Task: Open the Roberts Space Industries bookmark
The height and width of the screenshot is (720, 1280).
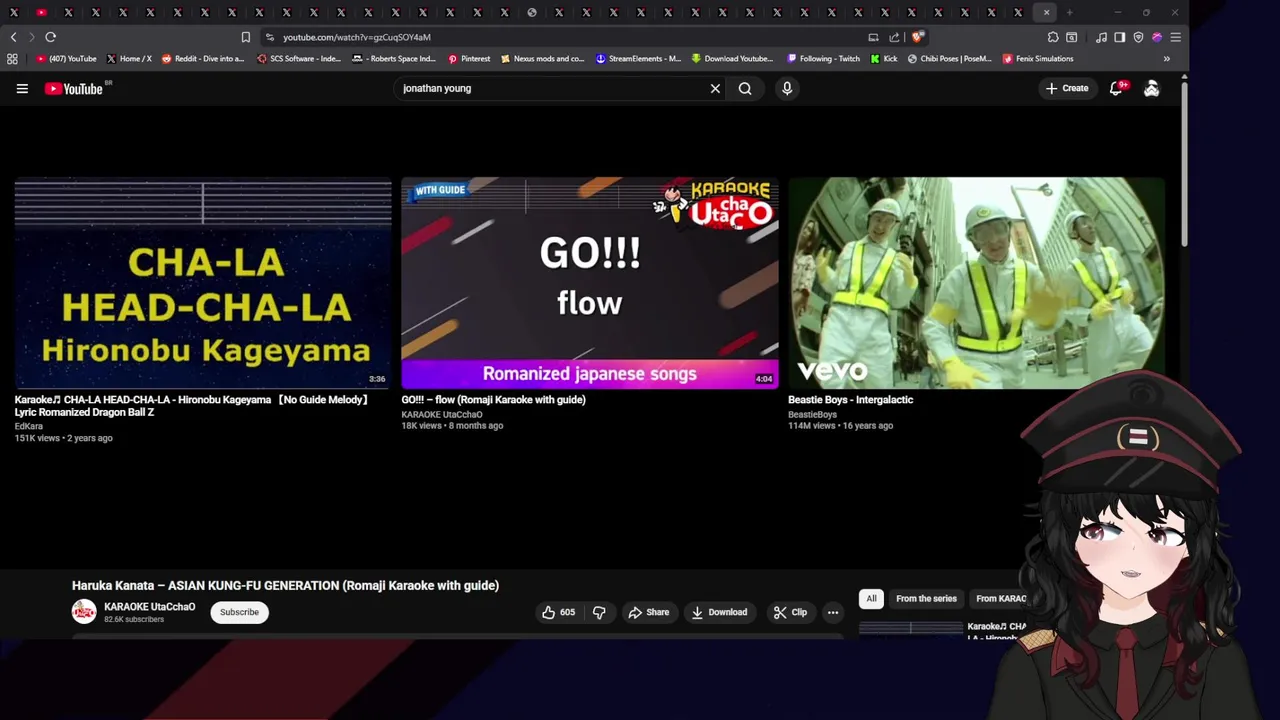Action: [x=394, y=59]
